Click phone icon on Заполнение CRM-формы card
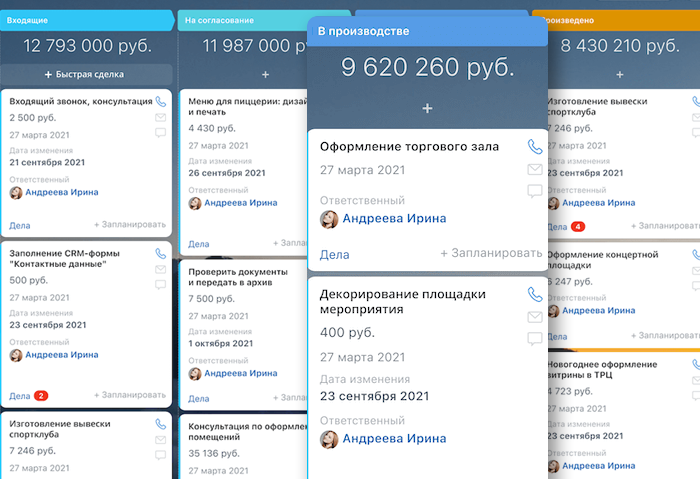Screen dimensions: 700x479 [x=161, y=254]
